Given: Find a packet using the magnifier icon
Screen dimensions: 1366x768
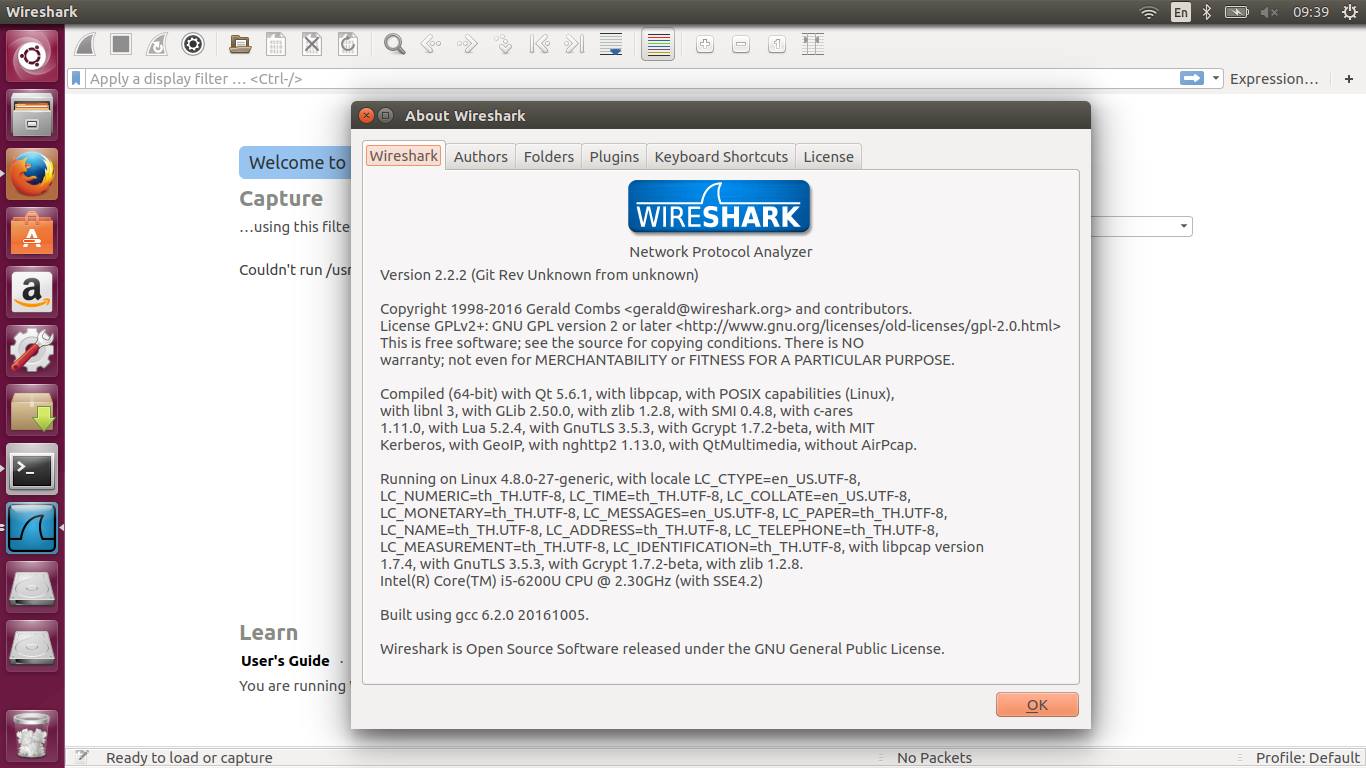Looking at the screenshot, I should (395, 44).
